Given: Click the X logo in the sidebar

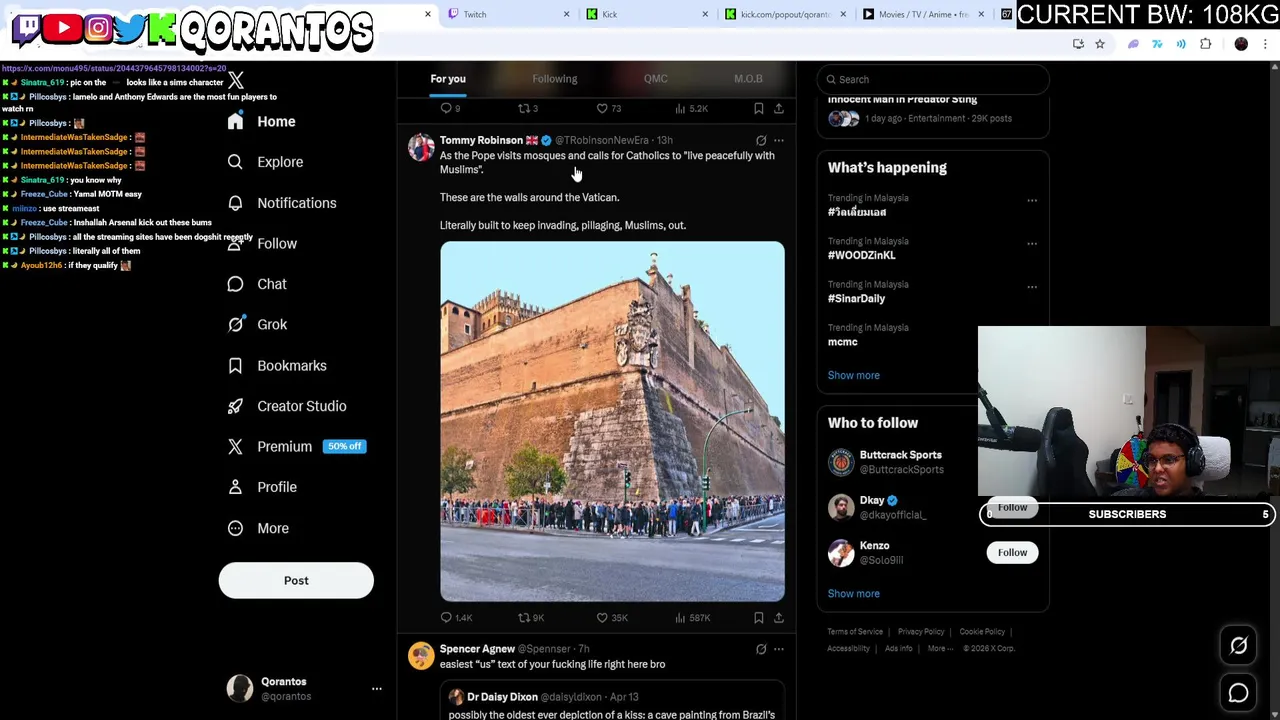Looking at the screenshot, I should pos(235,80).
